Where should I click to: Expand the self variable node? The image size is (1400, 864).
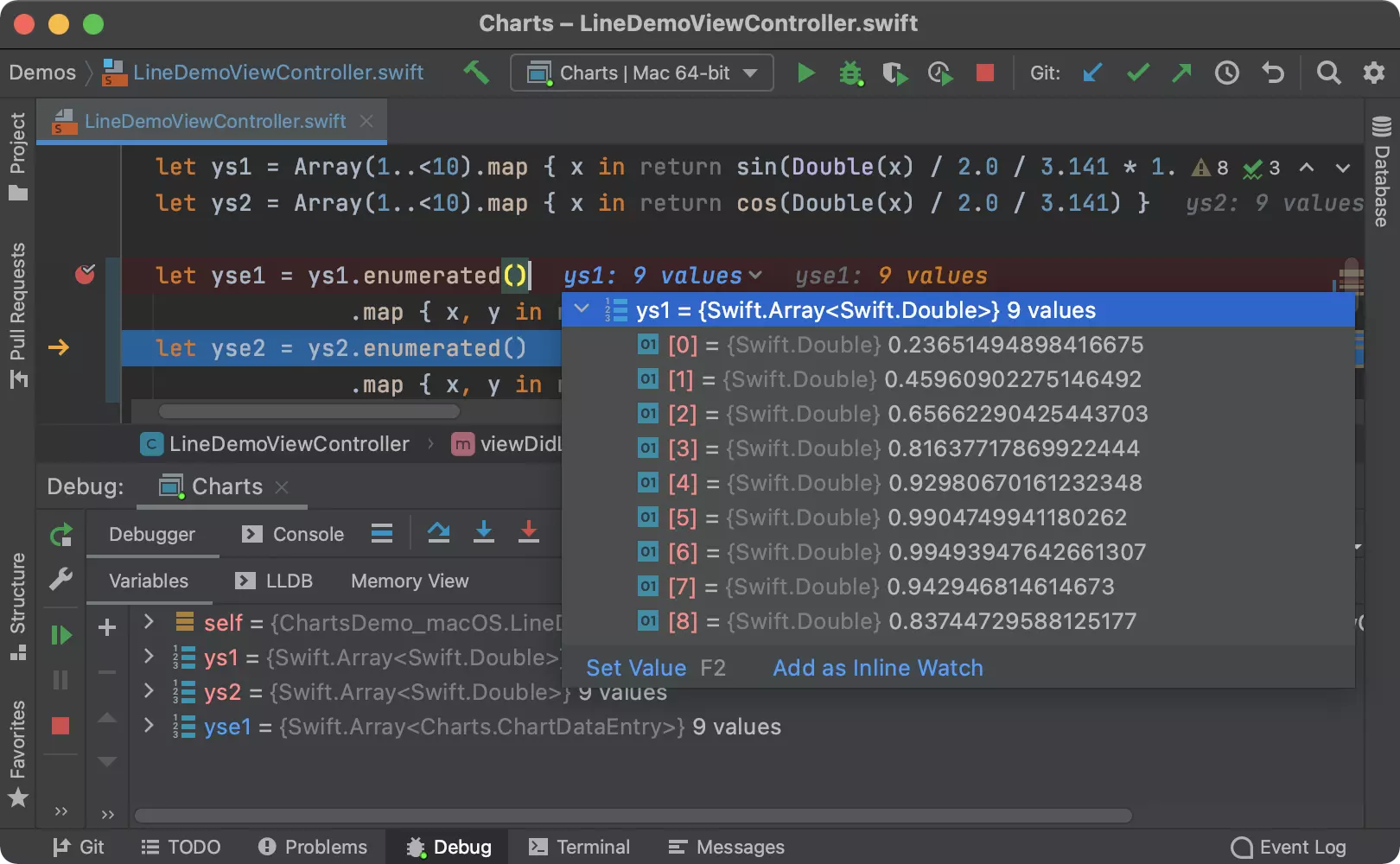click(x=149, y=622)
